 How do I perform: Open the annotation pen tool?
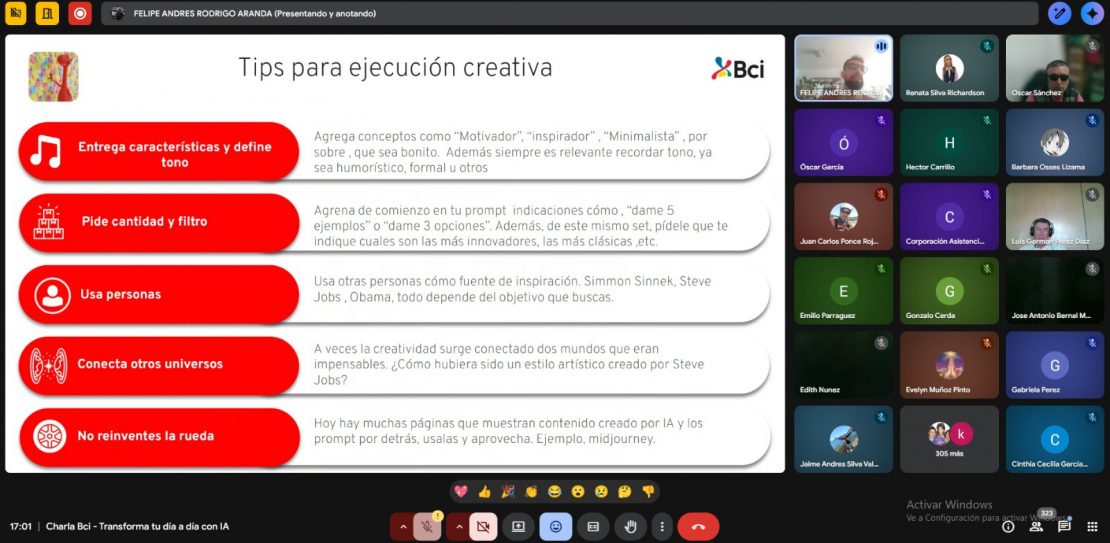[x=1059, y=13]
